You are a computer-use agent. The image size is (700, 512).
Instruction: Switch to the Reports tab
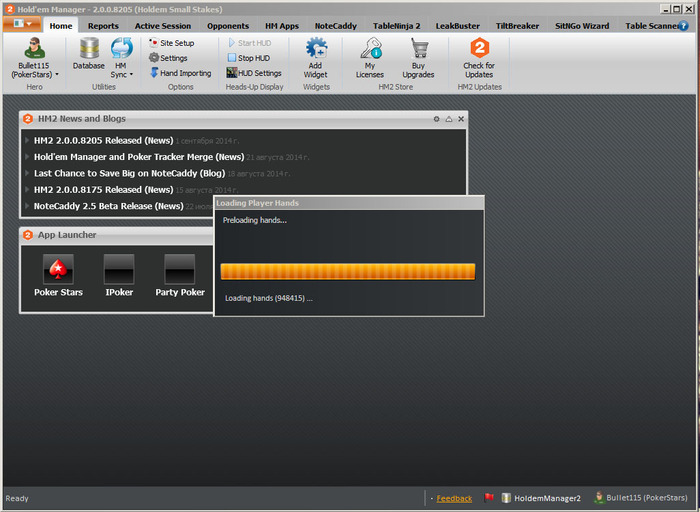103,26
